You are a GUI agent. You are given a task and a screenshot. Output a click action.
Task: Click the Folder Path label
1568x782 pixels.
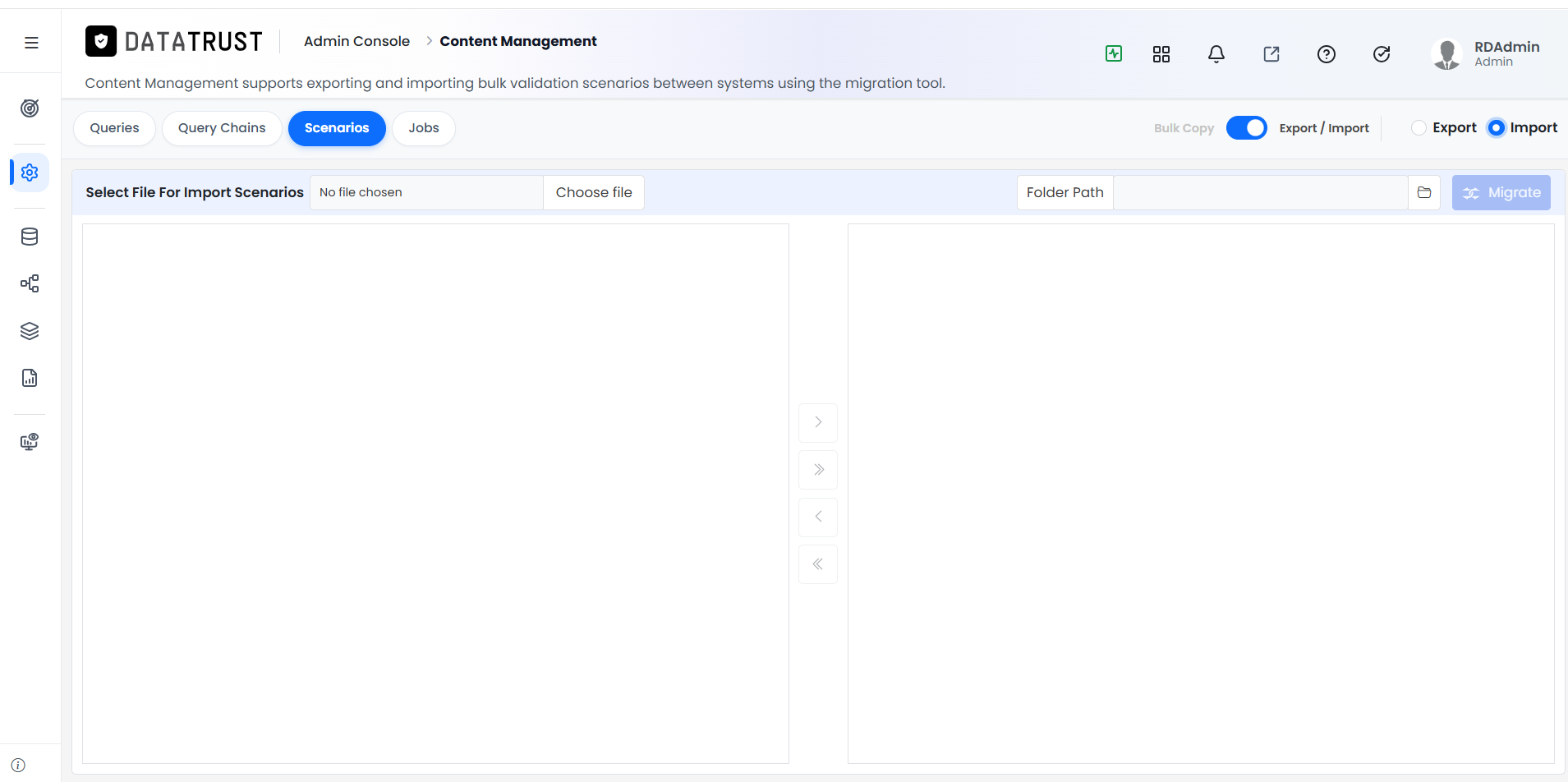tap(1065, 192)
